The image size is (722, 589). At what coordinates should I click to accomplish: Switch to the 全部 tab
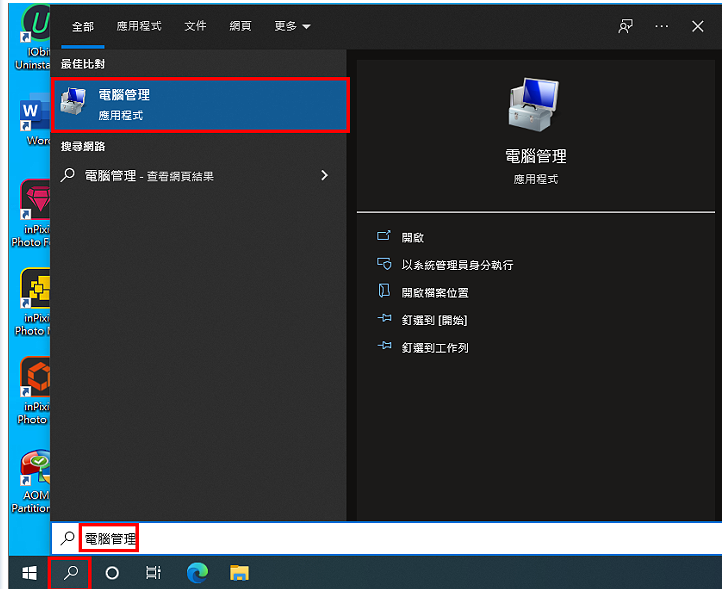click(83, 26)
